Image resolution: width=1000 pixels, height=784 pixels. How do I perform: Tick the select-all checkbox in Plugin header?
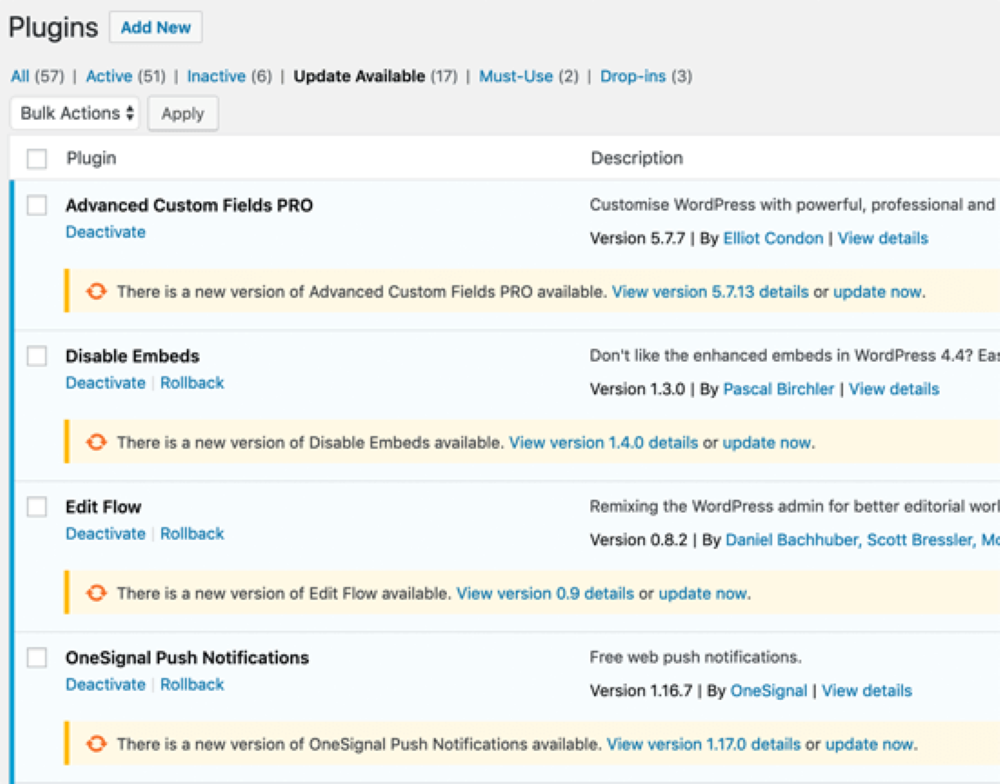pos(37,158)
